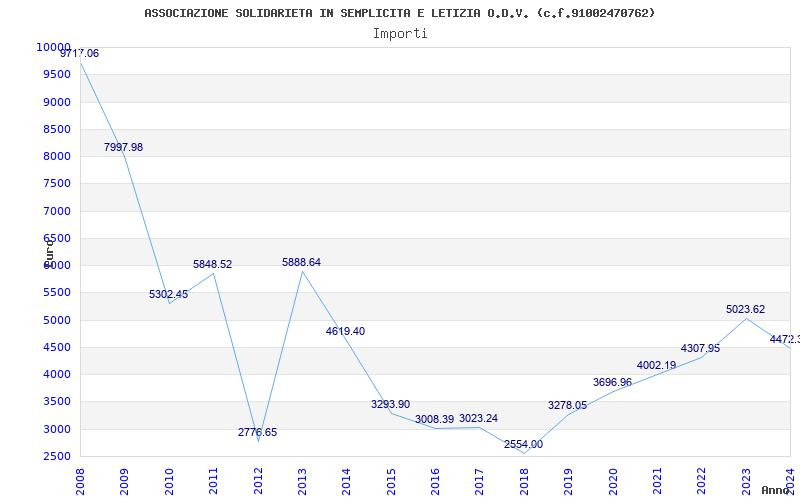The height and width of the screenshot is (500, 800).
Task: Click the 'Importi' subtitle
Action: pos(400,34)
